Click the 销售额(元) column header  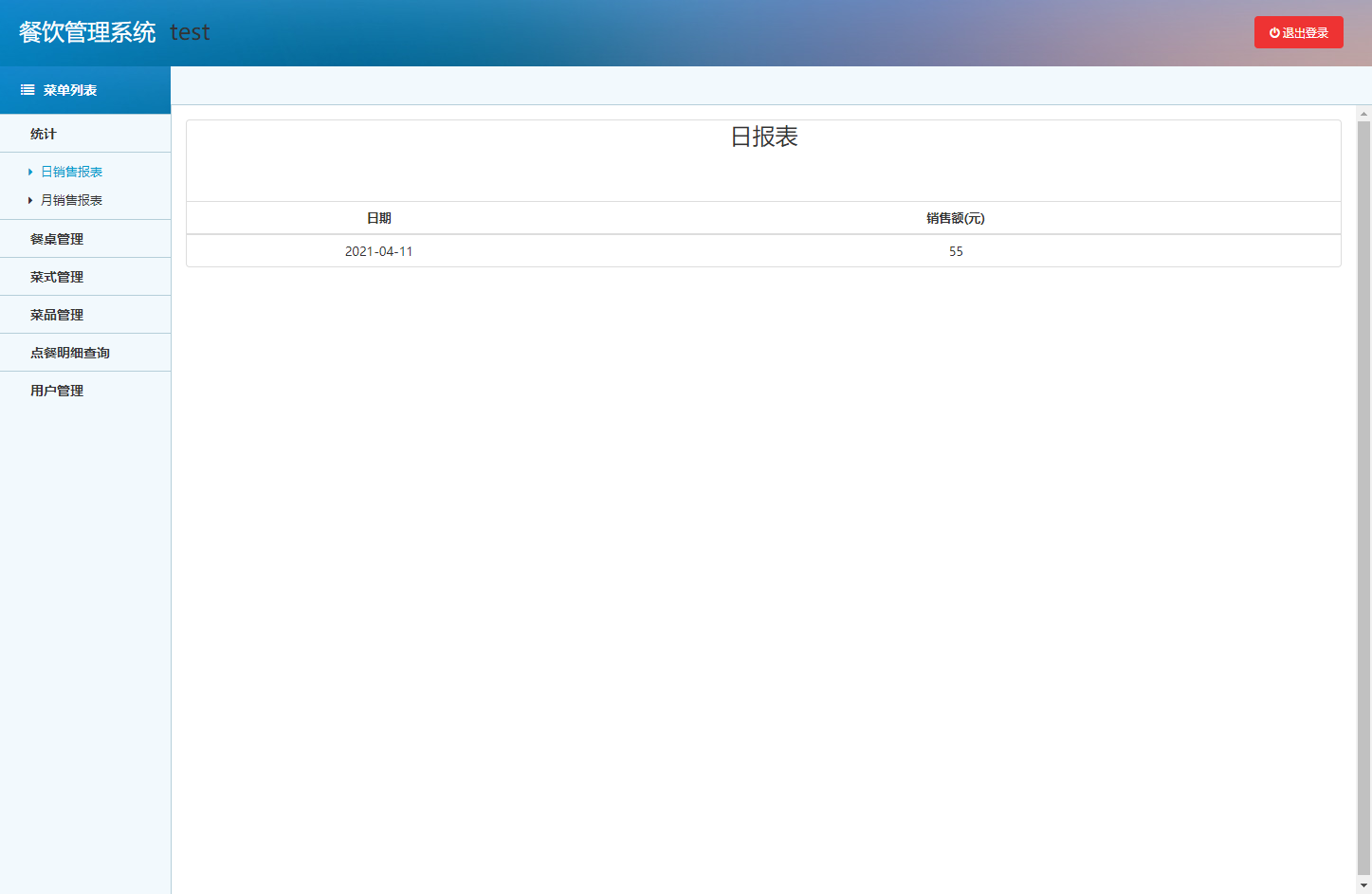(957, 217)
